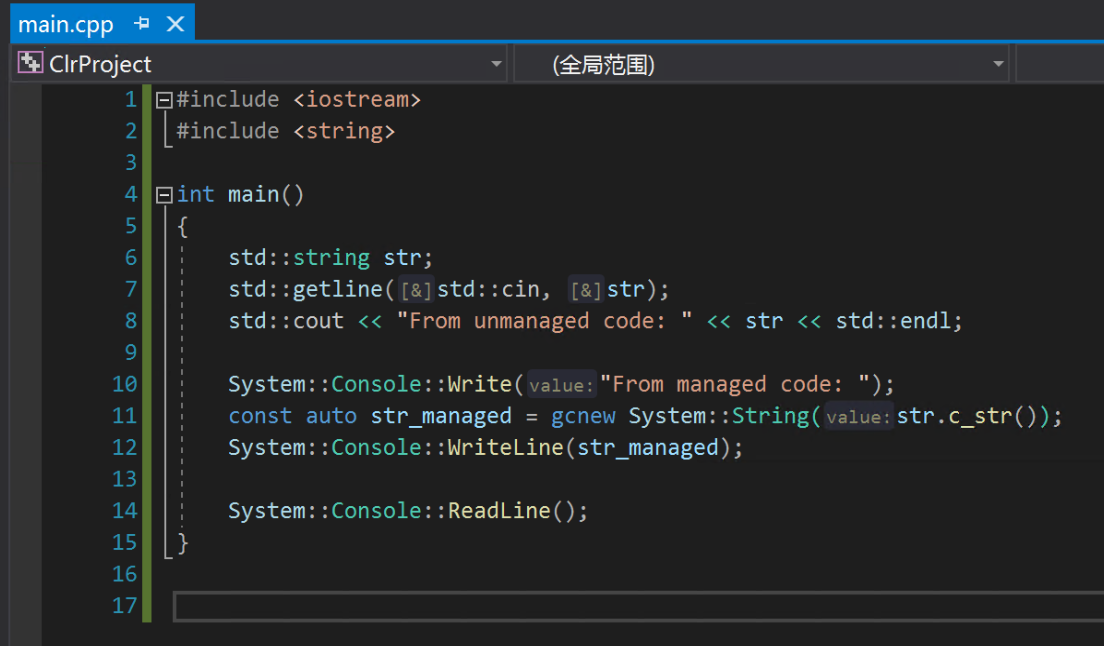
Task: Click the value: hint before str.c_str()
Action: (x=858, y=417)
